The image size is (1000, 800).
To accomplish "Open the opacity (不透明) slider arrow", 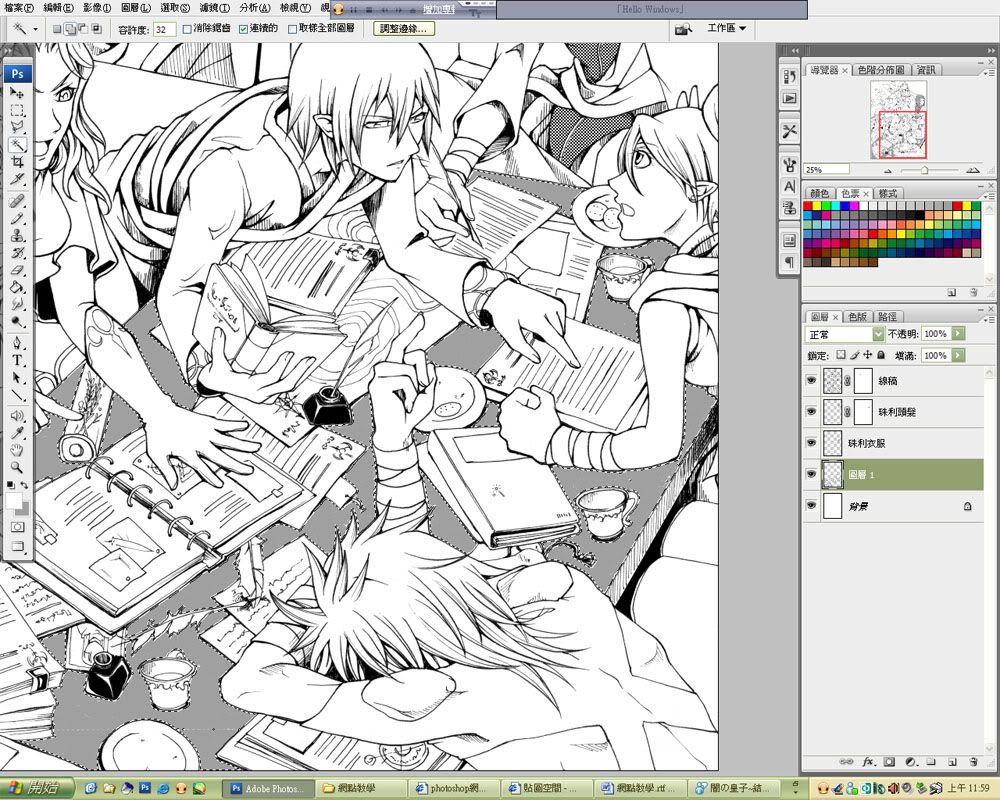I will [958, 334].
